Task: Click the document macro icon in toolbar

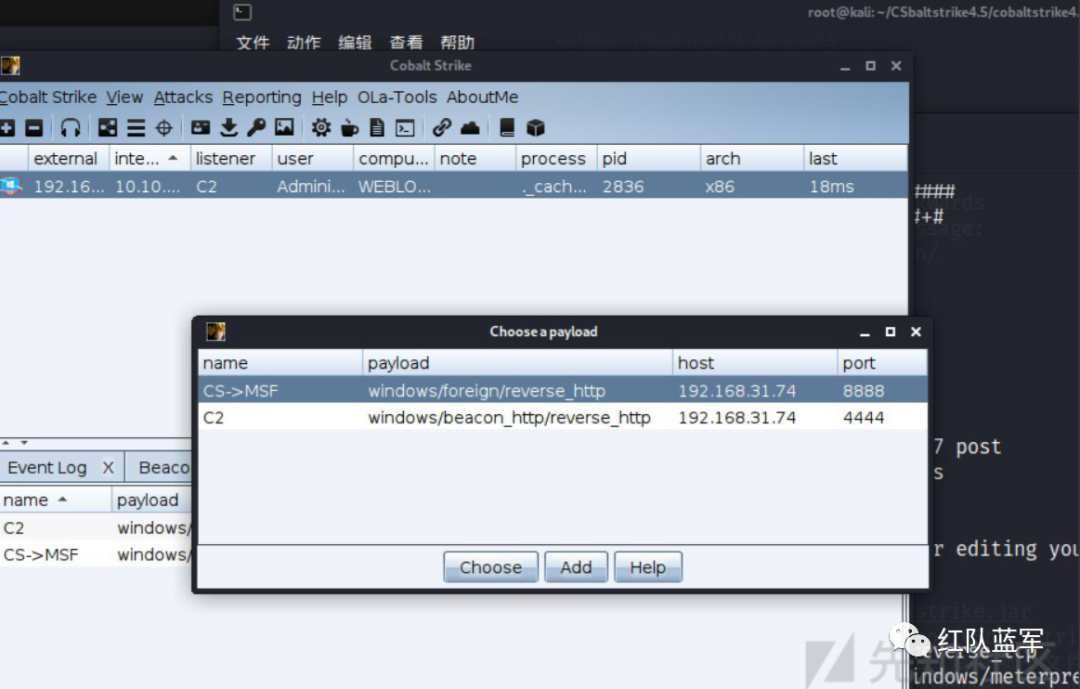Action: coord(377,127)
